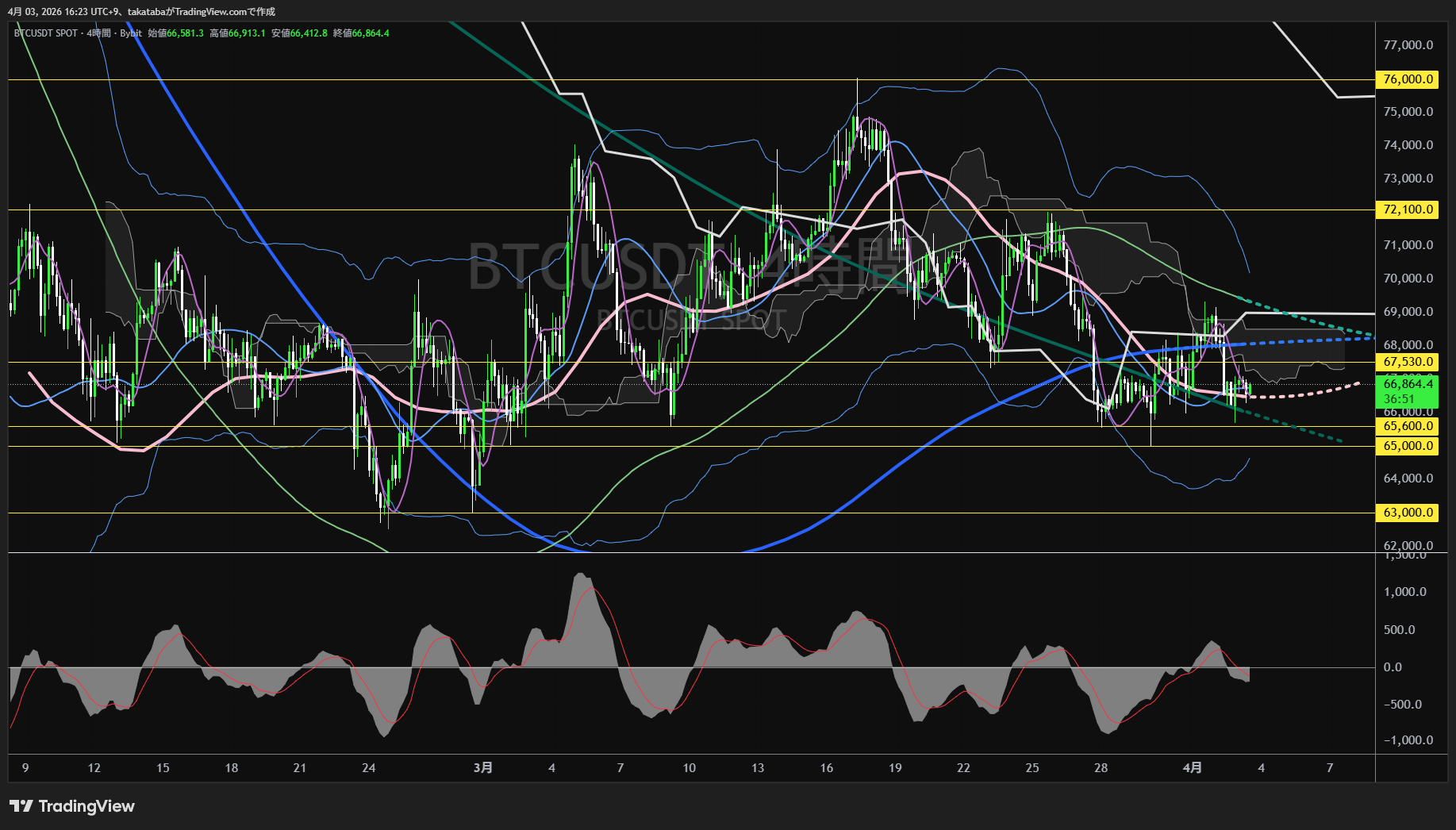Click the 65,000.0 yellow price label
The width and height of the screenshot is (1456, 830).
click(x=1408, y=446)
